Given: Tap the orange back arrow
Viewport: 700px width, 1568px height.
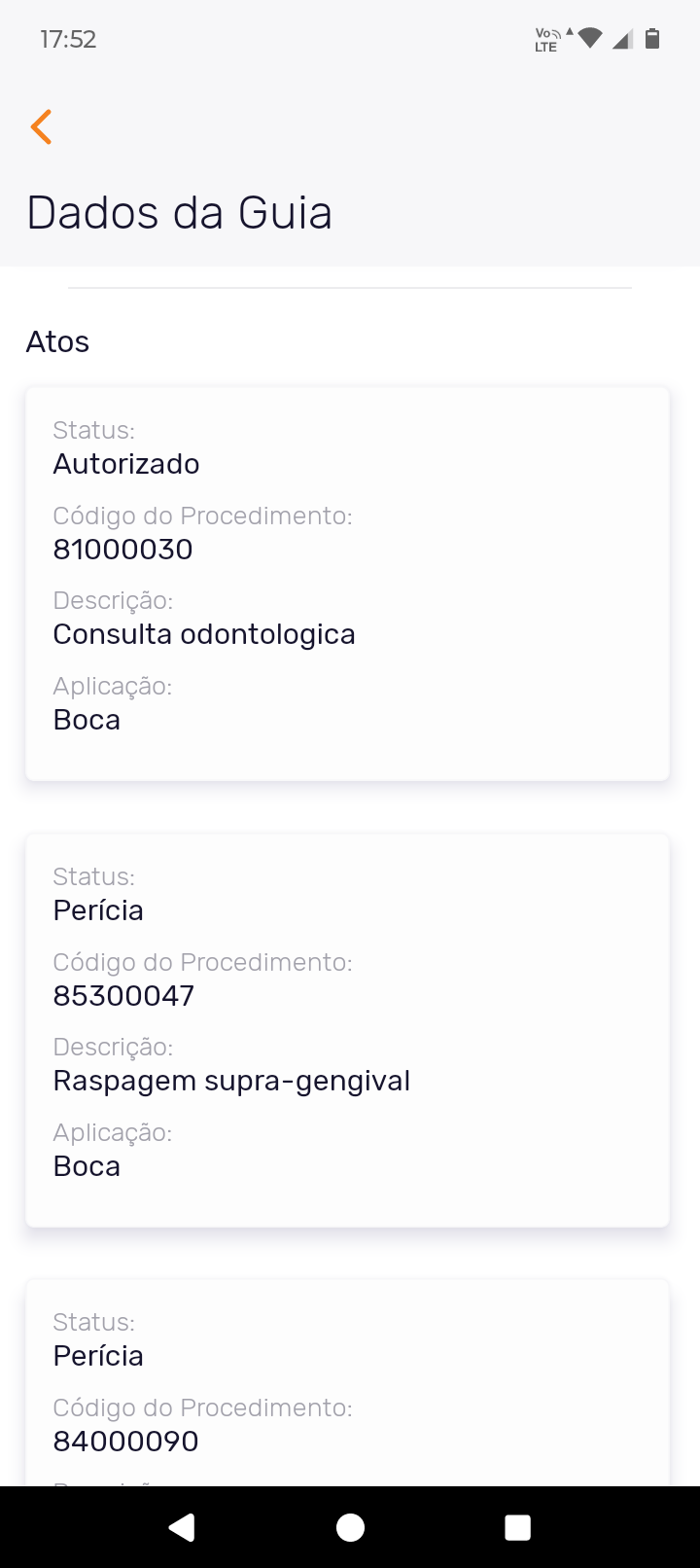Looking at the screenshot, I should click(41, 127).
